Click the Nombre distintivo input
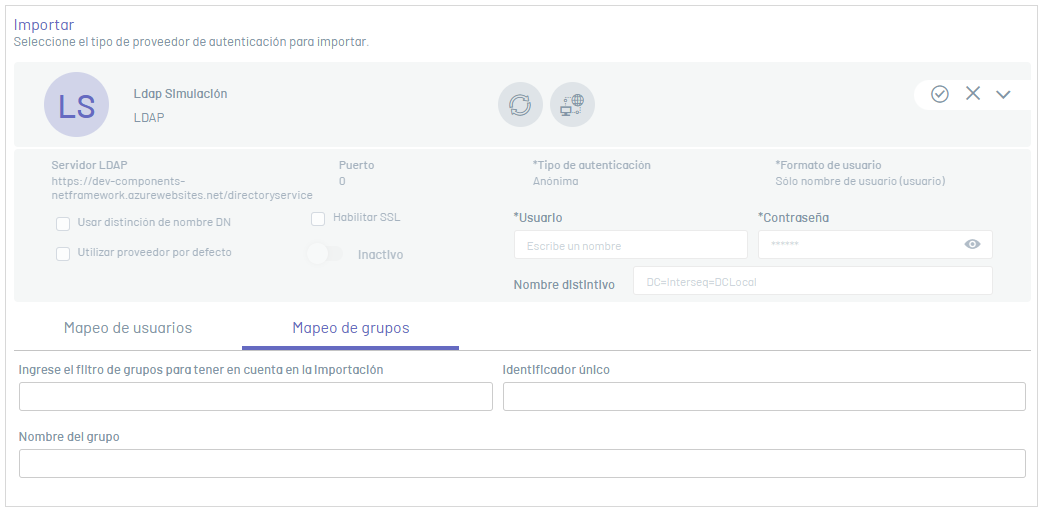 tap(813, 281)
